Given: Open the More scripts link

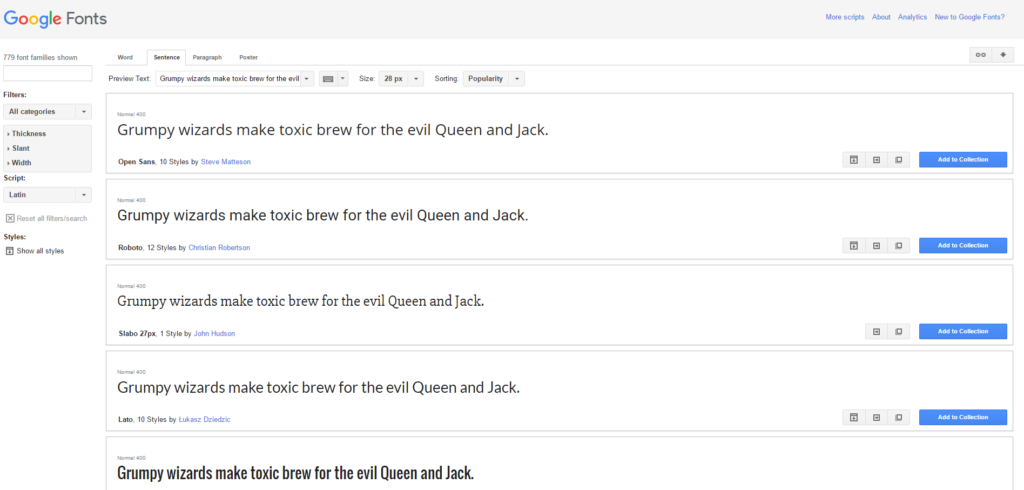Looking at the screenshot, I should click(844, 17).
